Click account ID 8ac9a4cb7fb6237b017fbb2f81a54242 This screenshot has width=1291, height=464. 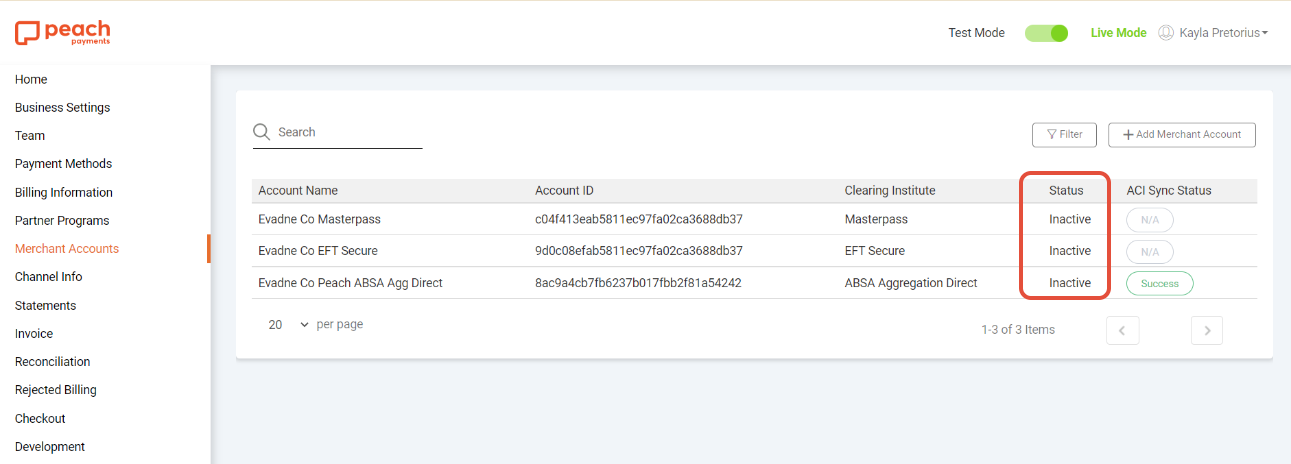pos(638,283)
